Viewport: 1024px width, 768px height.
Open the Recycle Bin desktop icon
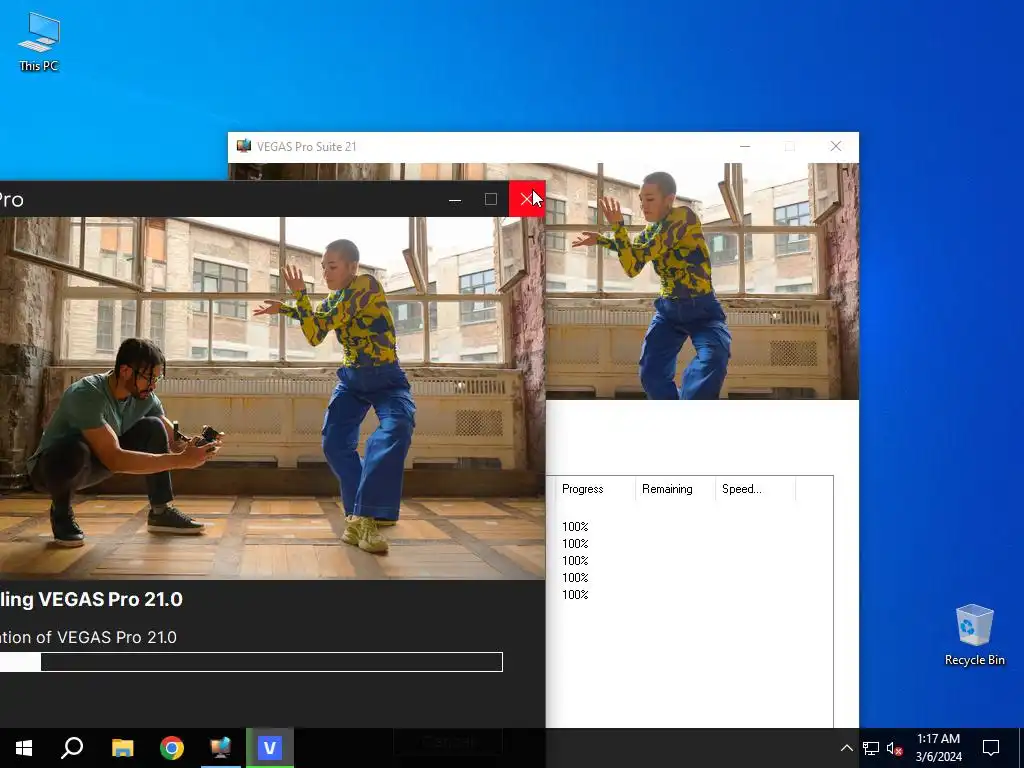pyautogui.click(x=974, y=635)
